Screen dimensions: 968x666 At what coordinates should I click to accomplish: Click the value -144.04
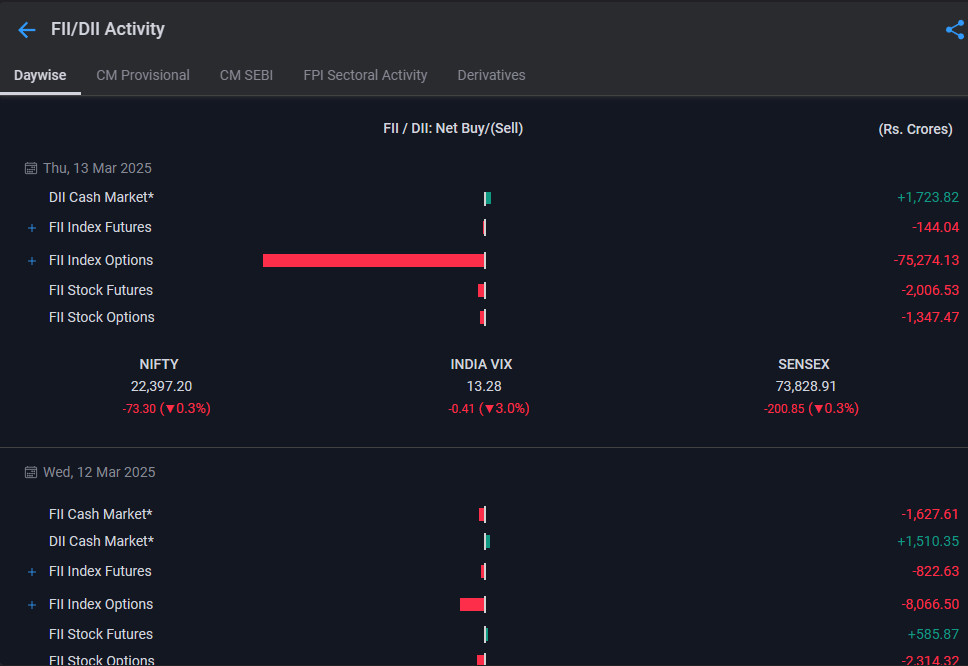pyautogui.click(x=935, y=227)
